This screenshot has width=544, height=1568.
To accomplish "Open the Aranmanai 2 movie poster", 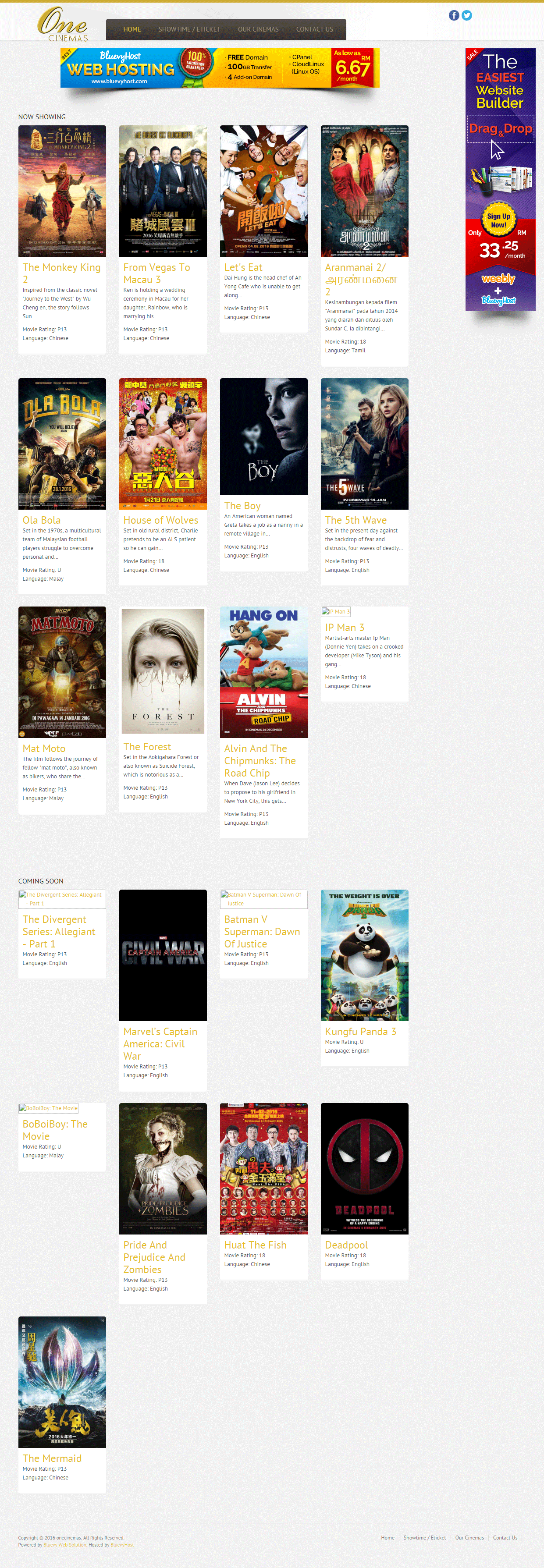I will (x=364, y=191).
